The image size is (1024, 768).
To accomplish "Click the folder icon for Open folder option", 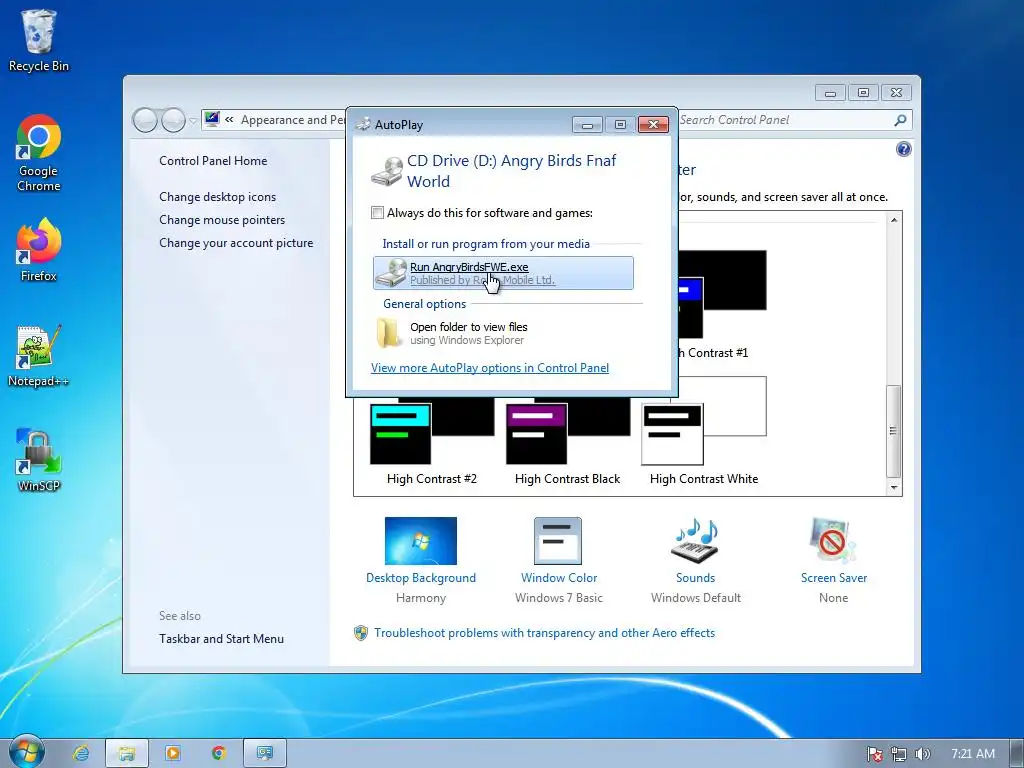I will click(389, 332).
